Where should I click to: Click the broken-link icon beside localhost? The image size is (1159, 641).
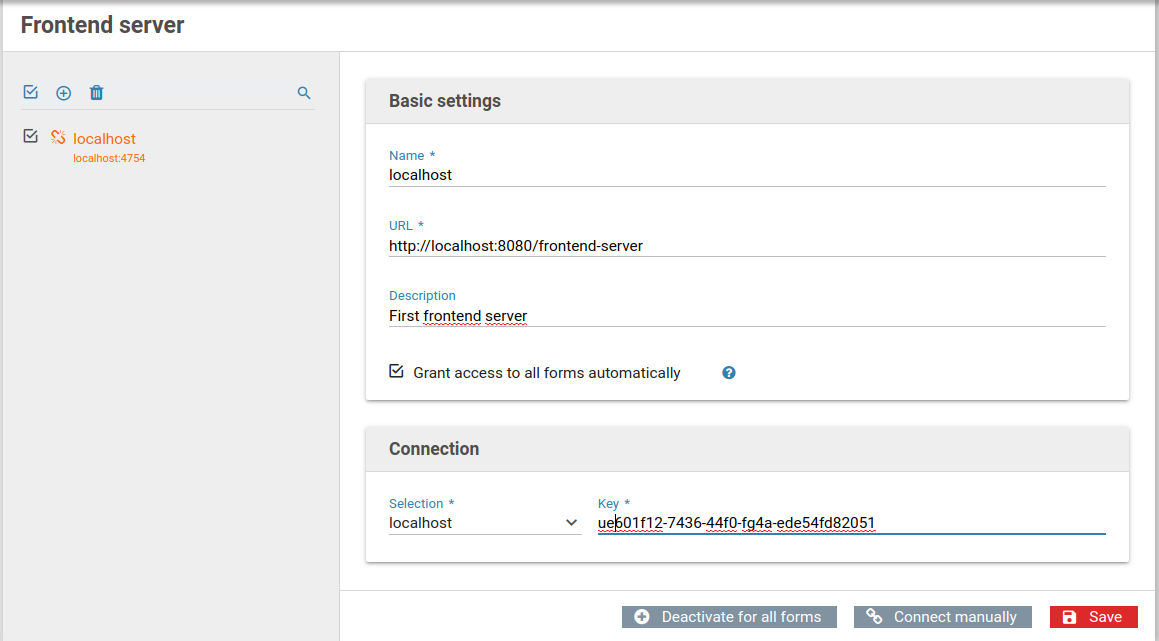click(58, 138)
